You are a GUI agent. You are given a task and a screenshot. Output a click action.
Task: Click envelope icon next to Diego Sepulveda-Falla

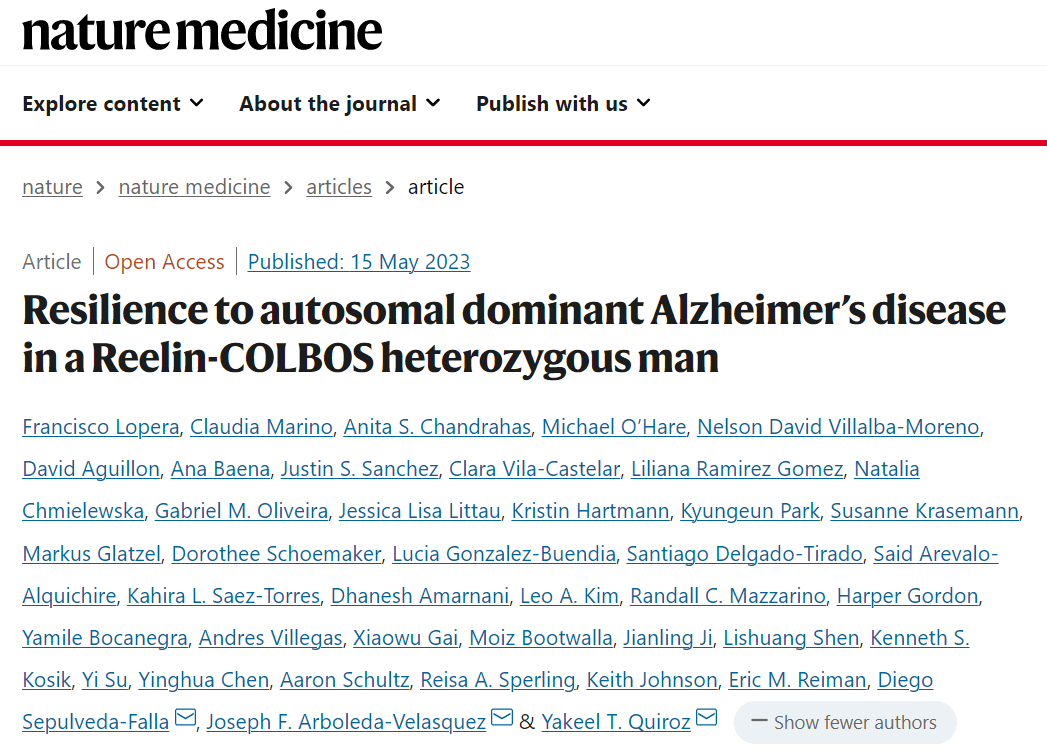[185, 718]
